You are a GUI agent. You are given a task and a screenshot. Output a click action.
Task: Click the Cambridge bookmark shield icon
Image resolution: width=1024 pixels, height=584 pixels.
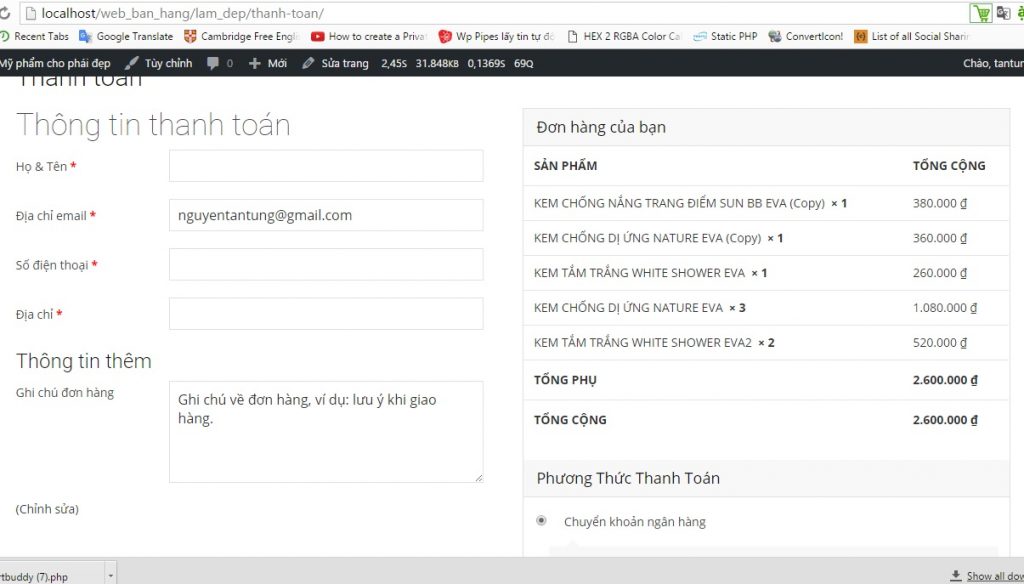click(190, 37)
